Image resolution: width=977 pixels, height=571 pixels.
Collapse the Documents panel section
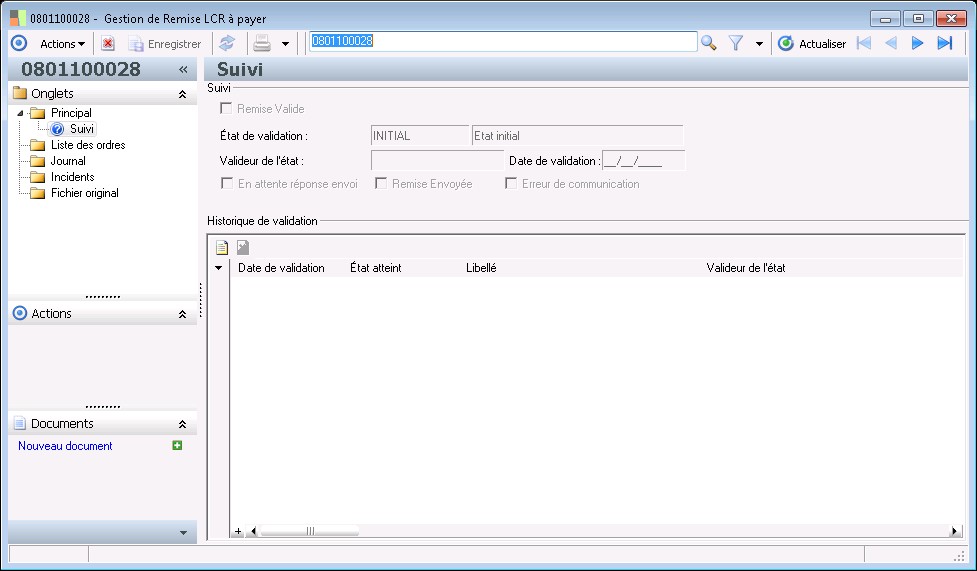pos(183,424)
